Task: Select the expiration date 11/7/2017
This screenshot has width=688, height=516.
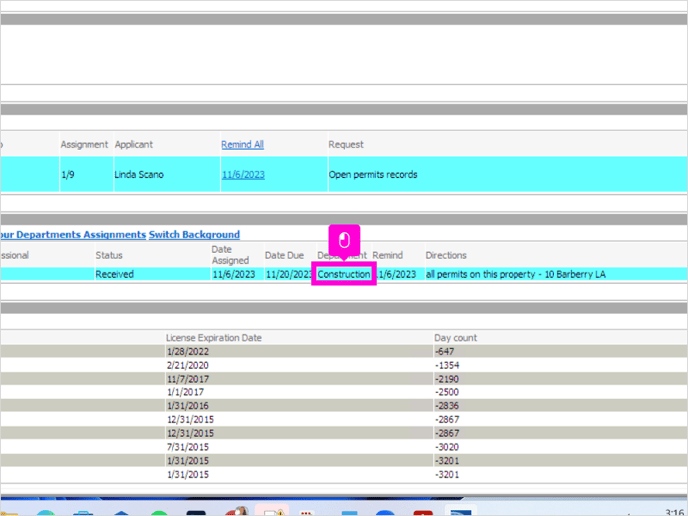Action: 188,379
